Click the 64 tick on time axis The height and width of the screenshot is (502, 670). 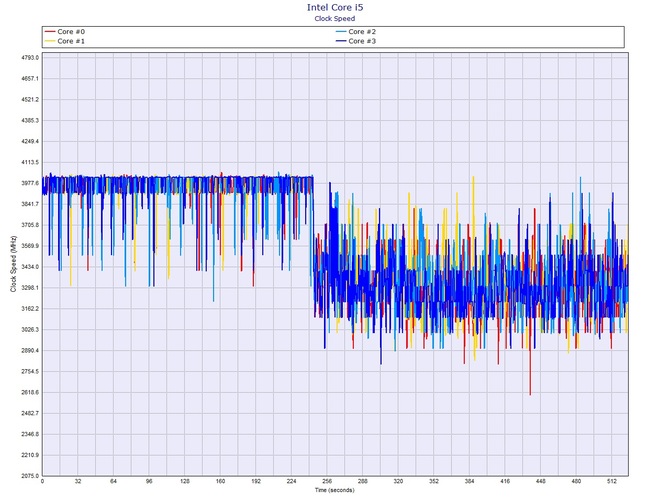click(113, 481)
